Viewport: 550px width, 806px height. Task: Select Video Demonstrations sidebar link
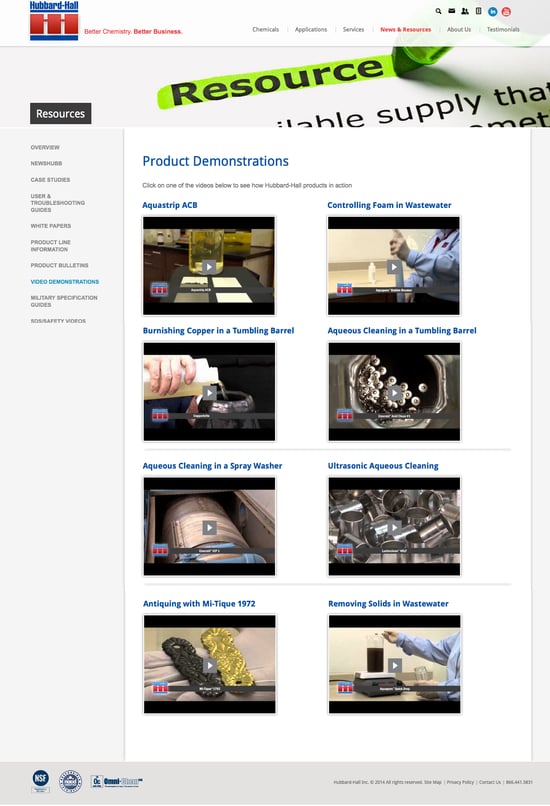point(65,282)
